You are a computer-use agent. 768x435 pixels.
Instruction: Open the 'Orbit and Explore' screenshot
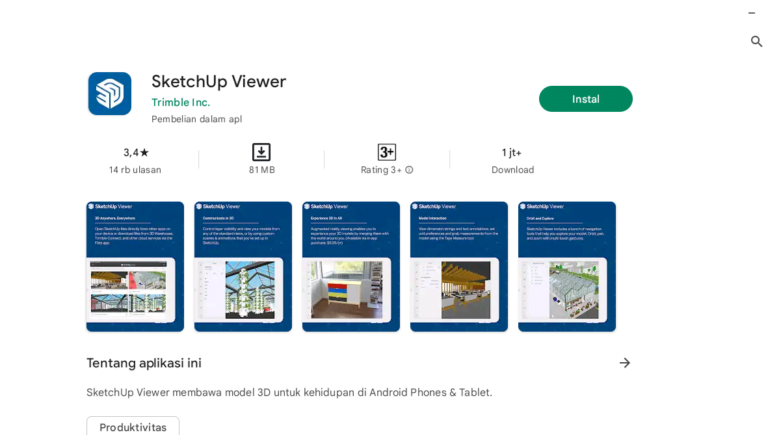[x=567, y=266]
